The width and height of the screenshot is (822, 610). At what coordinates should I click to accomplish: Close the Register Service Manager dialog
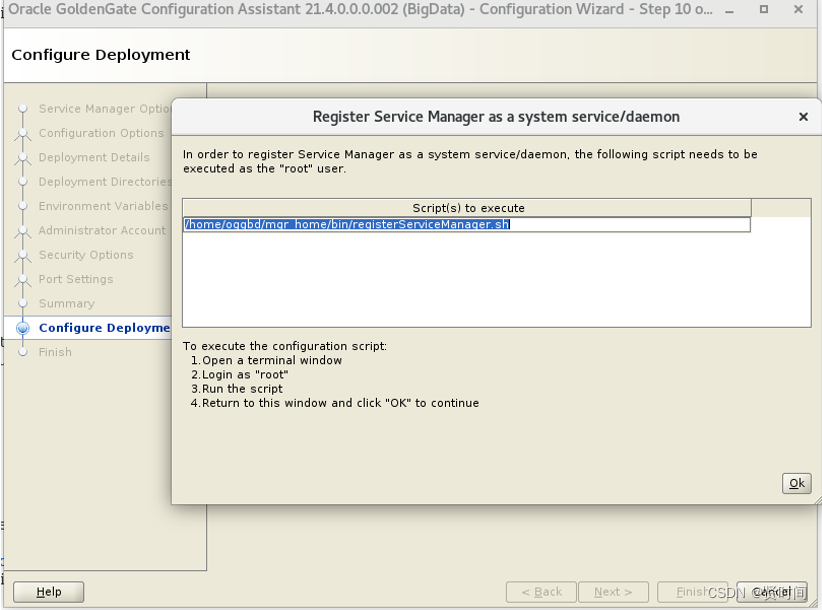803,117
